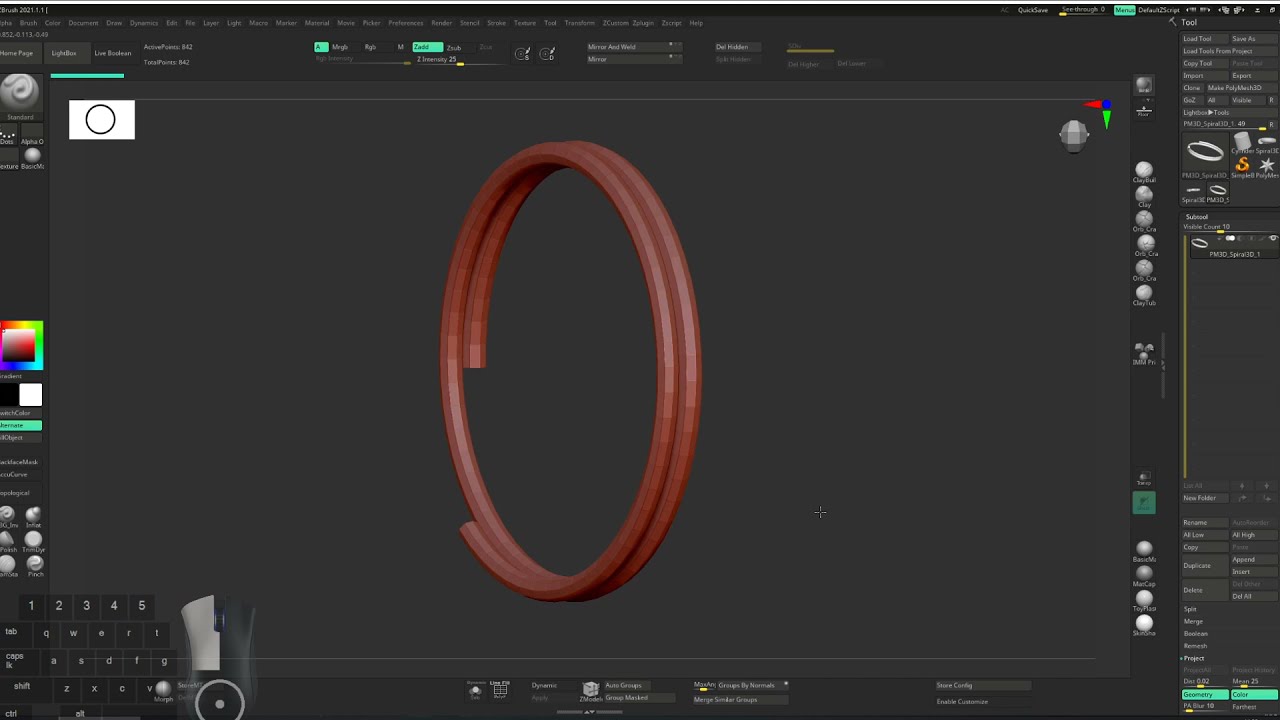Select the Cylinder3D tool thumbnail
Viewport: 1280px width, 720px height.
[x=1242, y=142]
